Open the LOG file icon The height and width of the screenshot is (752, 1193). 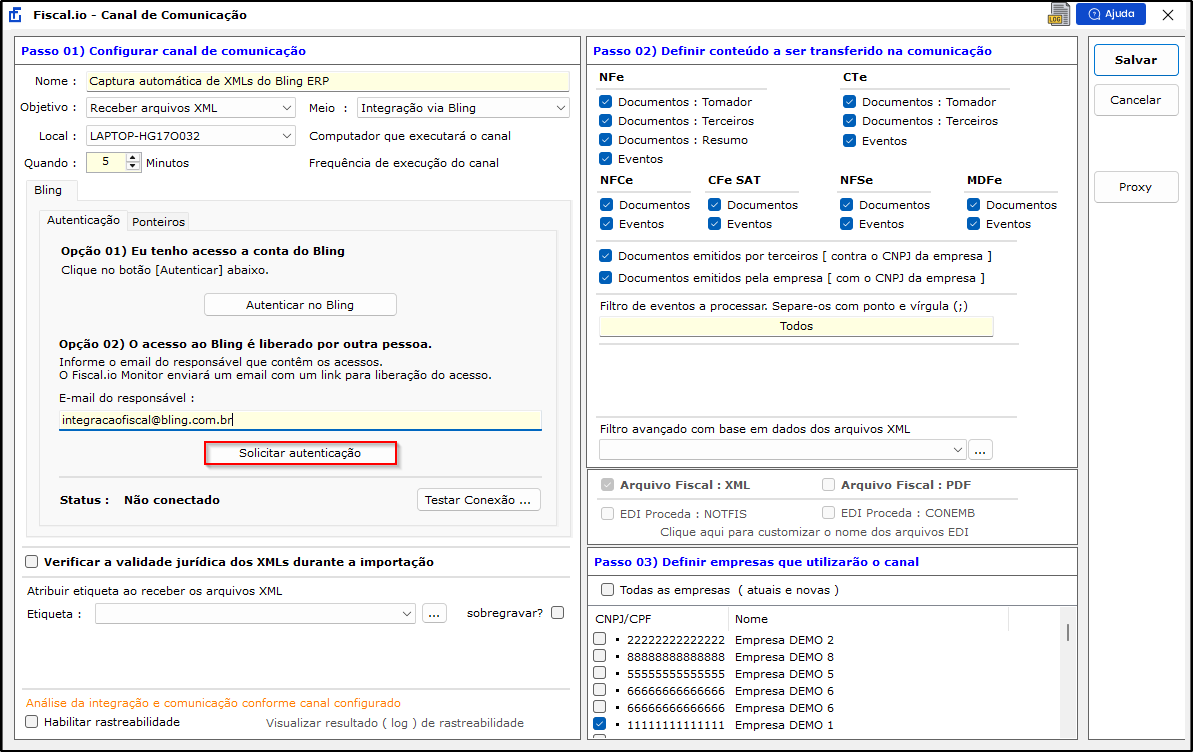[x=1059, y=14]
